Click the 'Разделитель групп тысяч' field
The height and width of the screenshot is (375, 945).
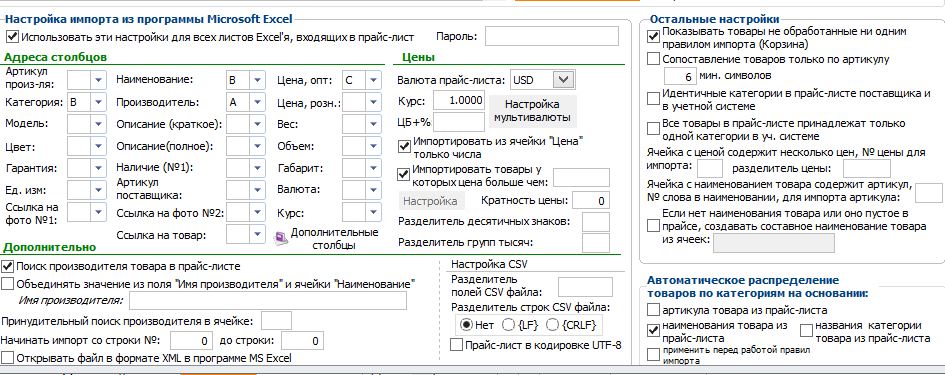tap(595, 243)
